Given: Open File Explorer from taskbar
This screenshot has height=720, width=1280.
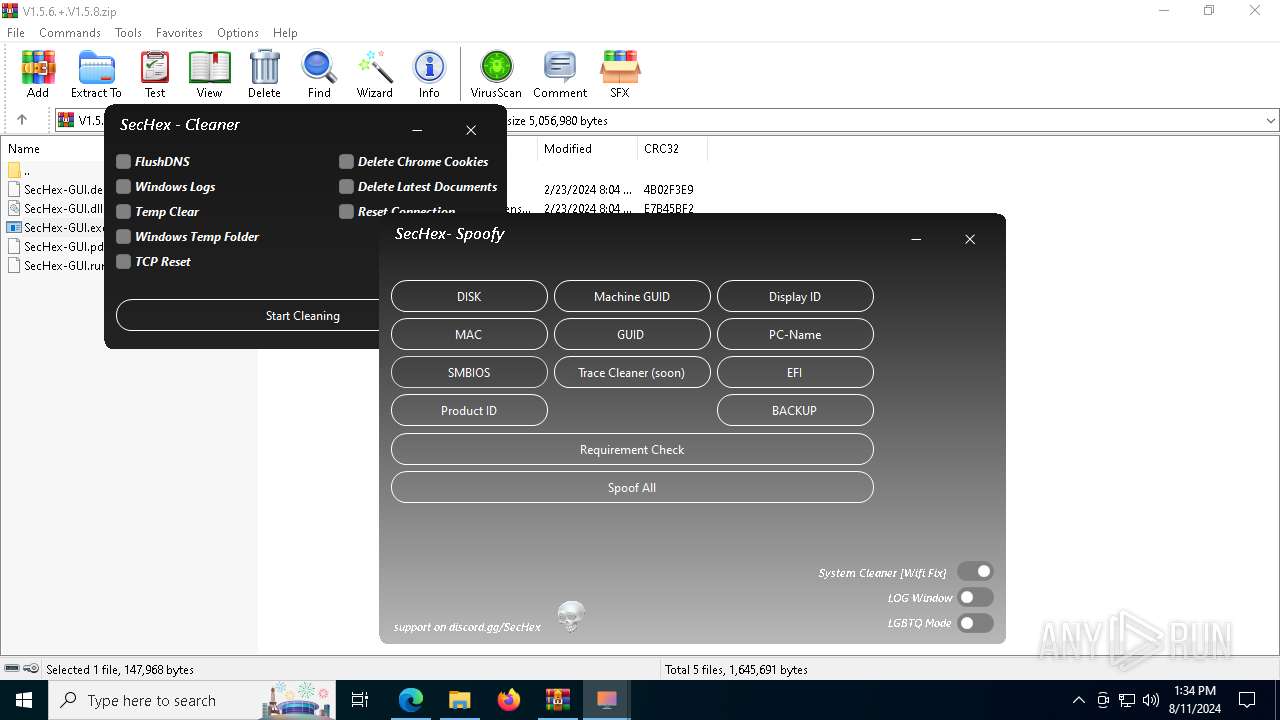Looking at the screenshot, I should (x=459, y=700).
